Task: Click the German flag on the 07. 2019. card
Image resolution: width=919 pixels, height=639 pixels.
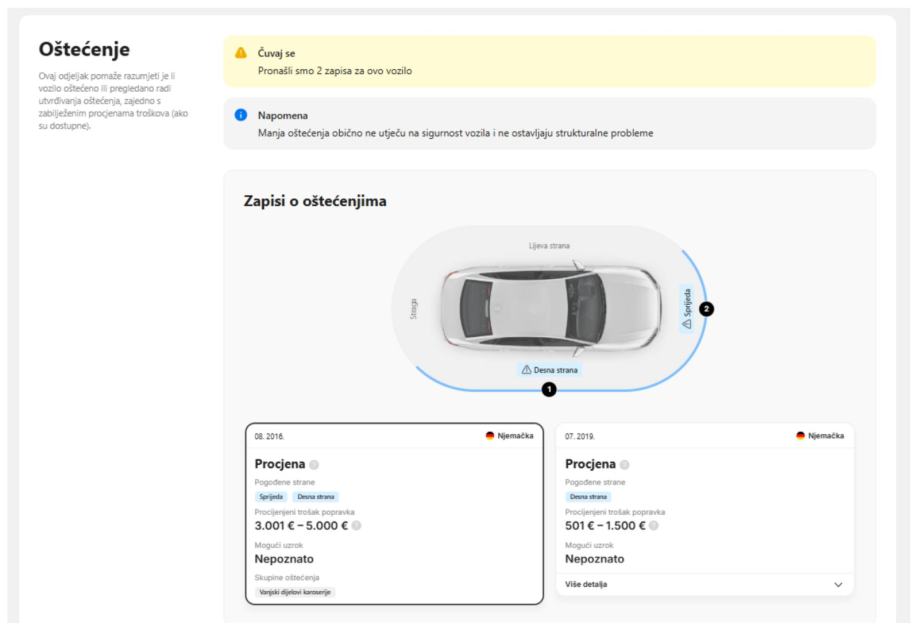Action: coord(801,436)
